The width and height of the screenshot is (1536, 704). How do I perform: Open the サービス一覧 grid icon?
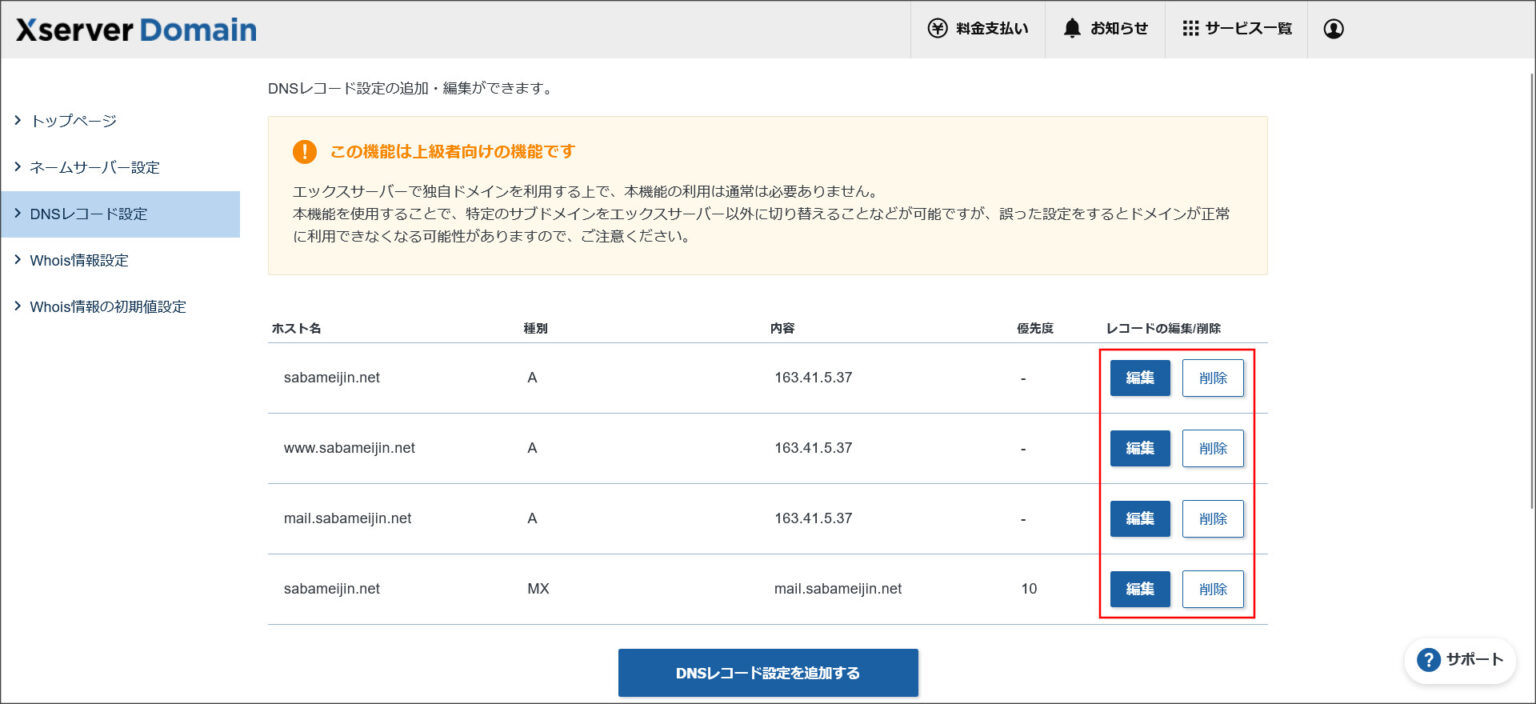(x=1189, y=29)
